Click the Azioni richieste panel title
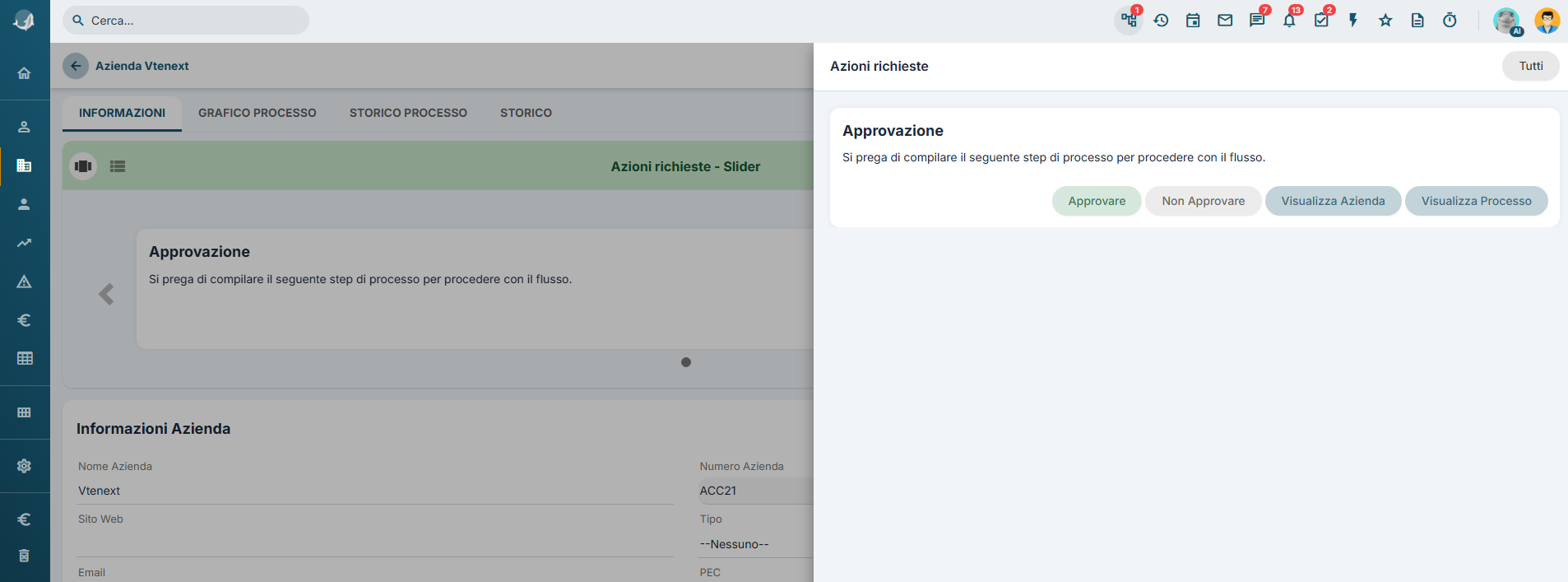The width and height of the screenshot is (1568, 582). (879, 66)
